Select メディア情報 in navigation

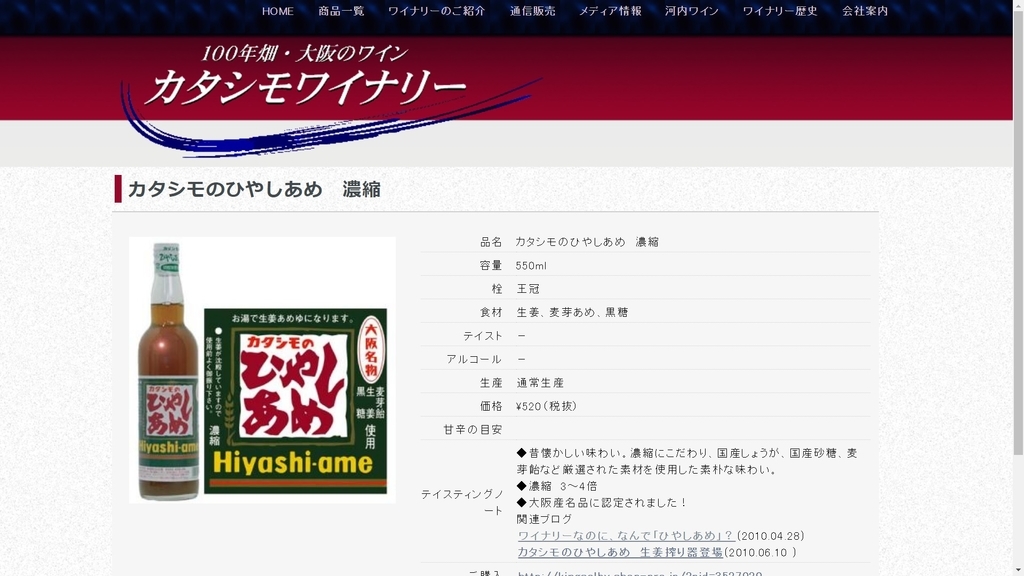point(610,11)
